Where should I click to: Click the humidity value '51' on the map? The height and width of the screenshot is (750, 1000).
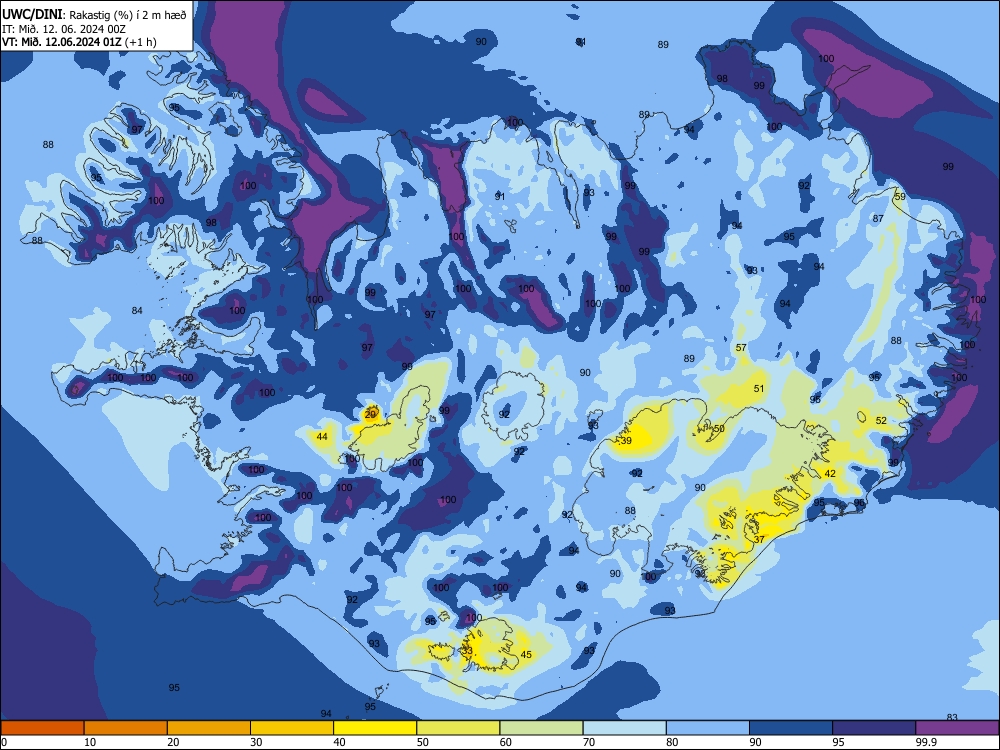(759, 388)
